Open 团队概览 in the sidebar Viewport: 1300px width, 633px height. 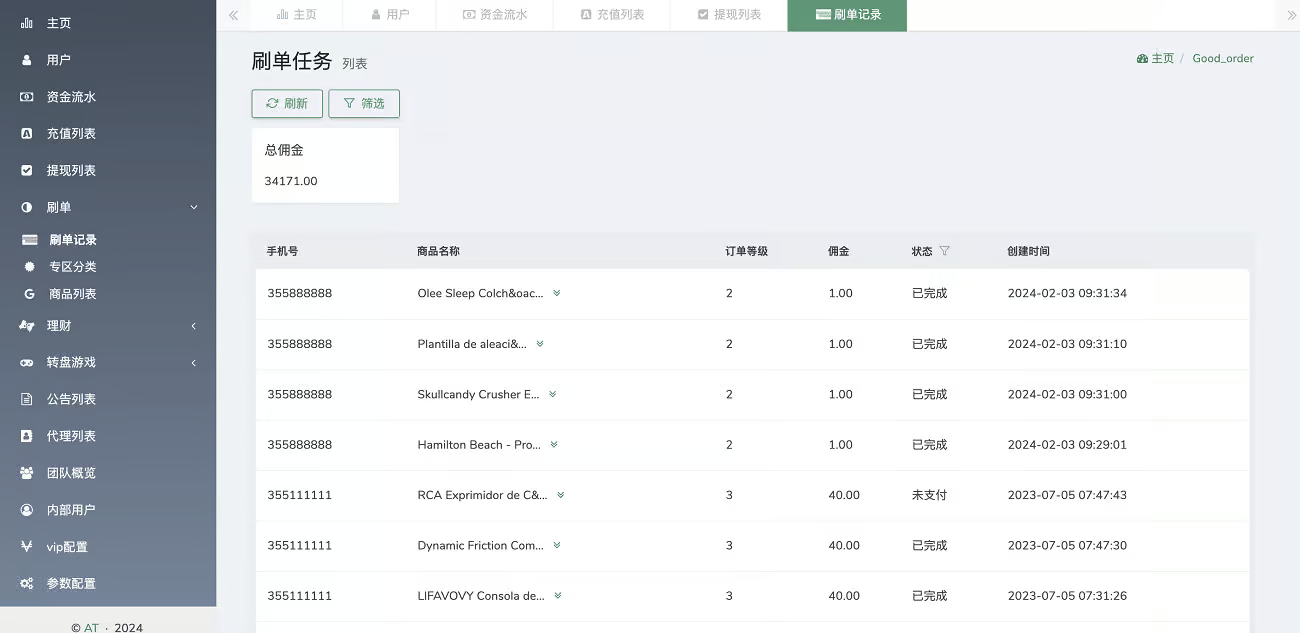click(x=71, y=473)
